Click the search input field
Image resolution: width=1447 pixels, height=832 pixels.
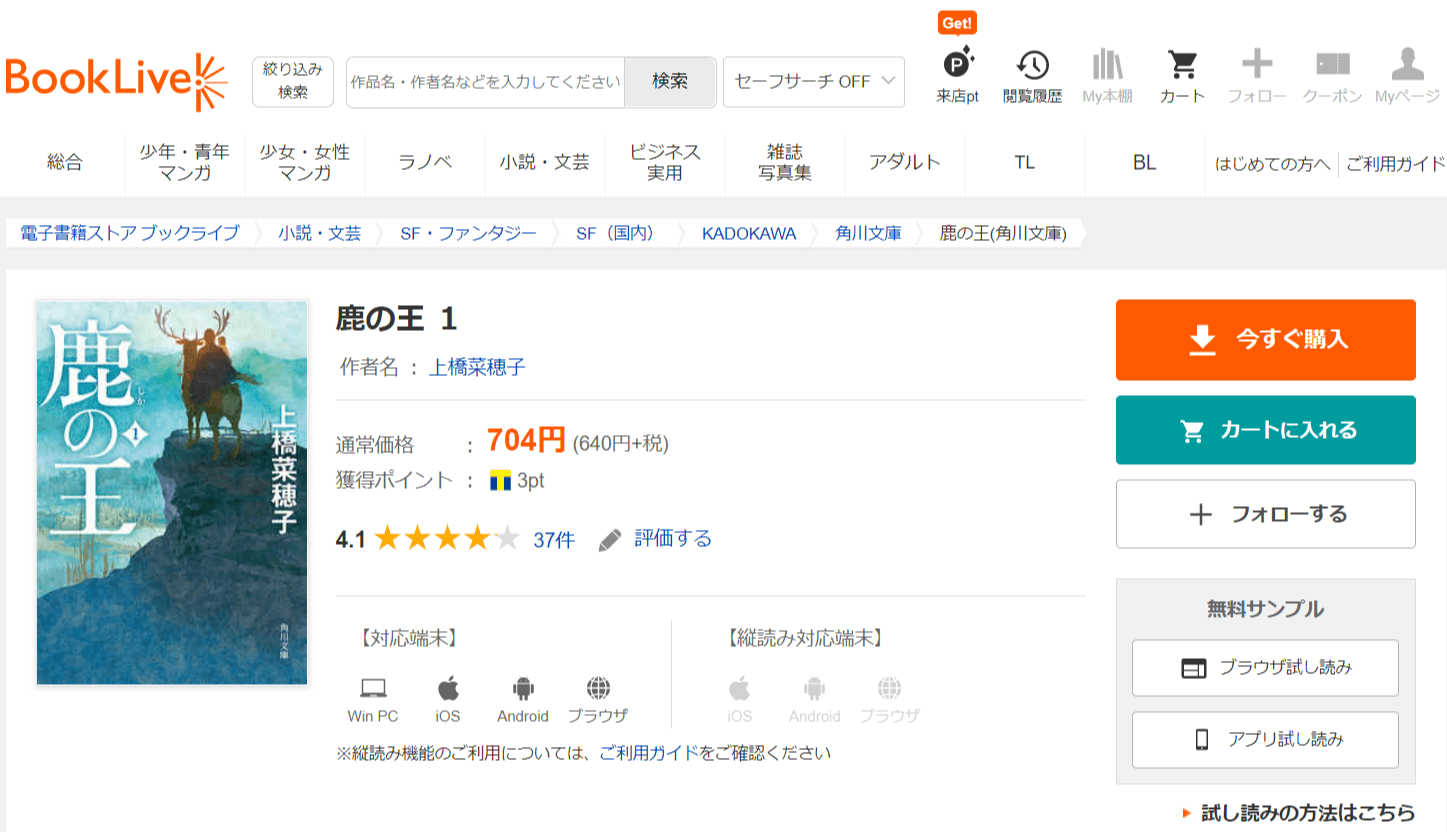click(485, 82)
